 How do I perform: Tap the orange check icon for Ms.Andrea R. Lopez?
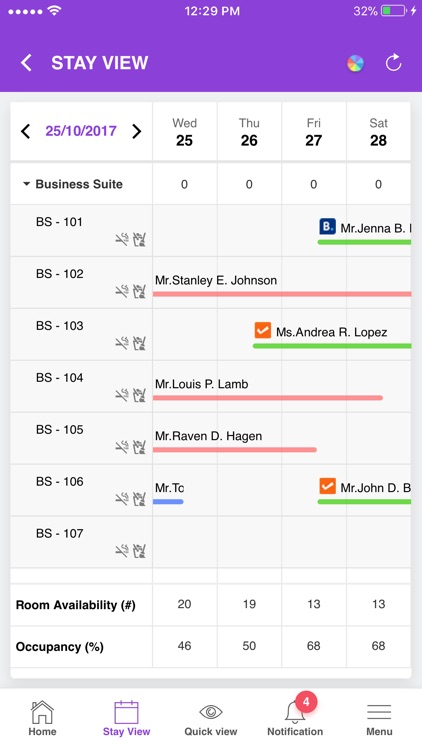click(263, 331)
